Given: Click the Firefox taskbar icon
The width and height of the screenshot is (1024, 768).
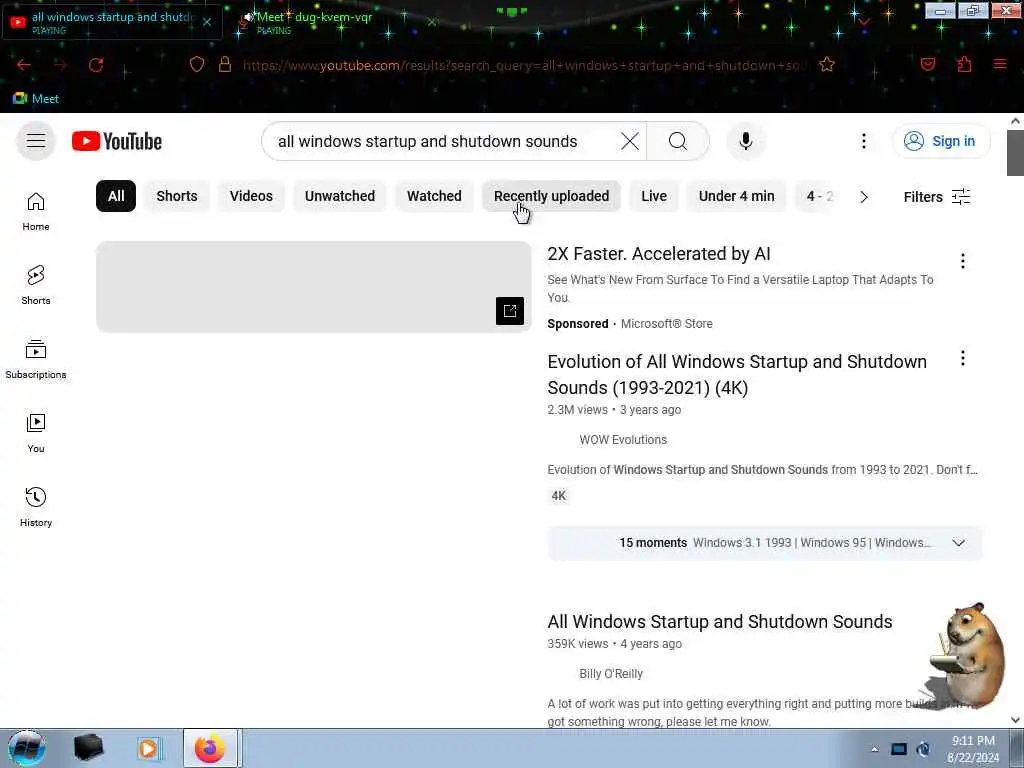Looking at the screenshot, I should coord(210,748).
